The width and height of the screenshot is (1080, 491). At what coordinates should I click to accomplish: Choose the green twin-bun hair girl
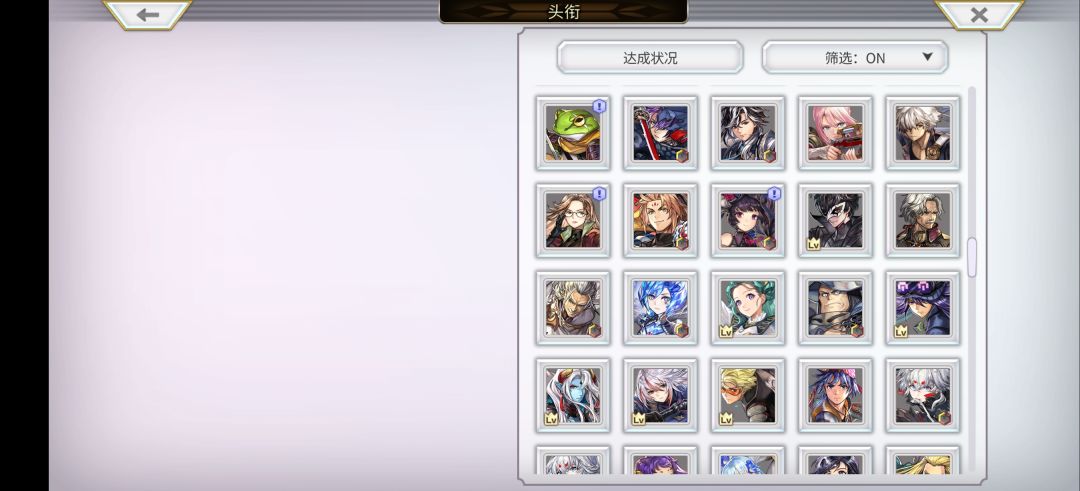point(748,308)
